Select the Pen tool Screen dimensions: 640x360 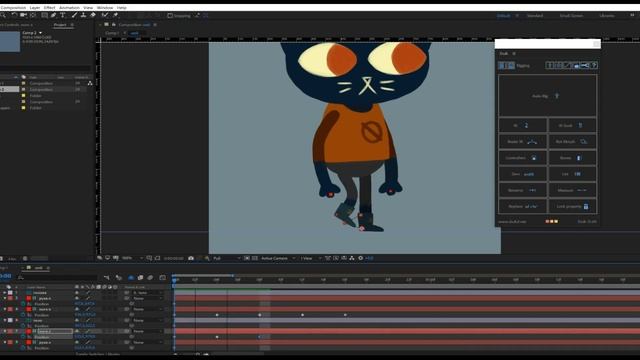[53, 15]
